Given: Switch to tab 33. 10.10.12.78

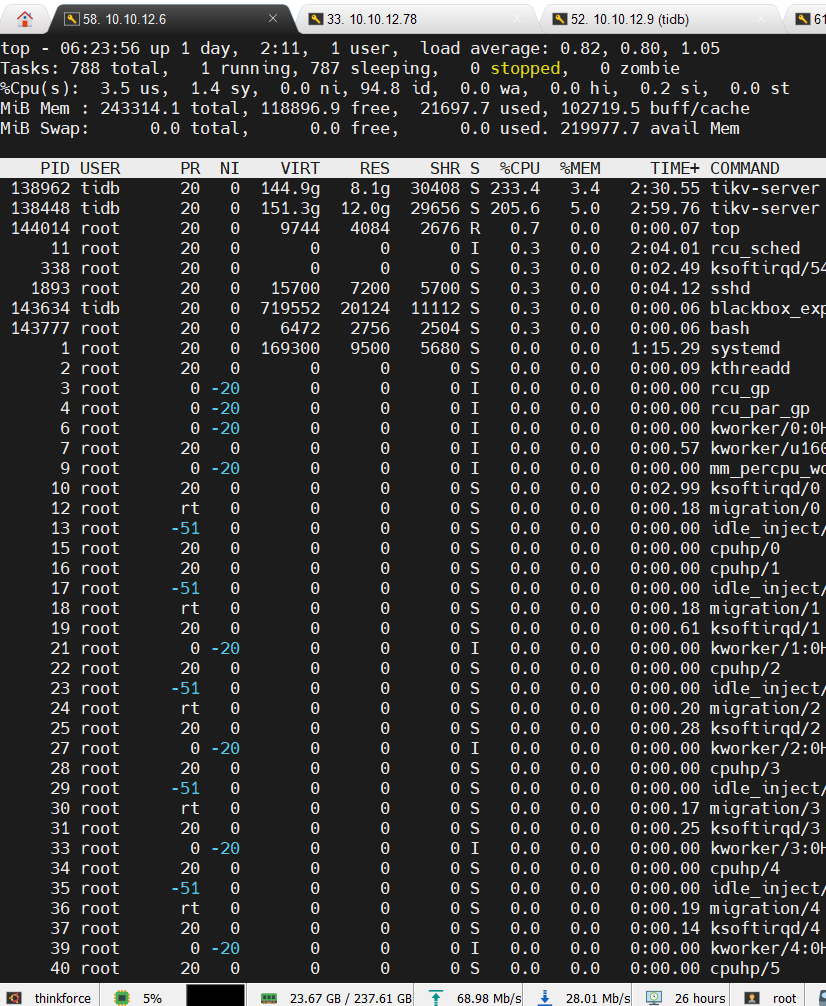Looking at the screenshot, I should pos(416,19).
